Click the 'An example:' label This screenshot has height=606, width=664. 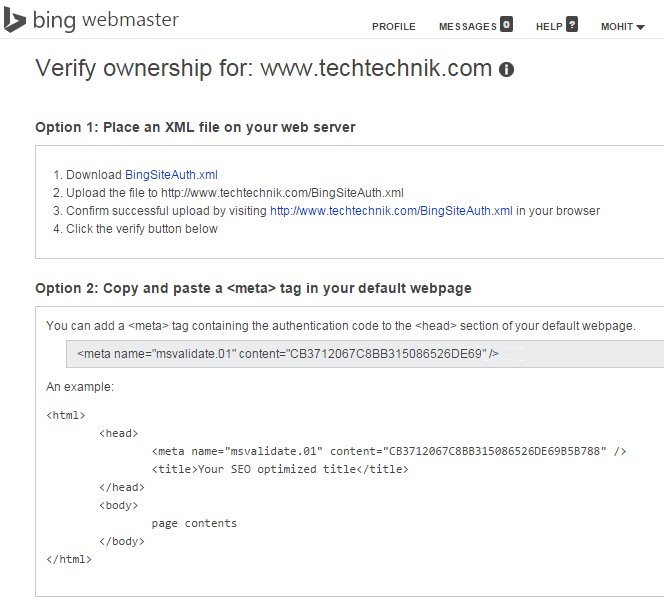click(80, 387)
